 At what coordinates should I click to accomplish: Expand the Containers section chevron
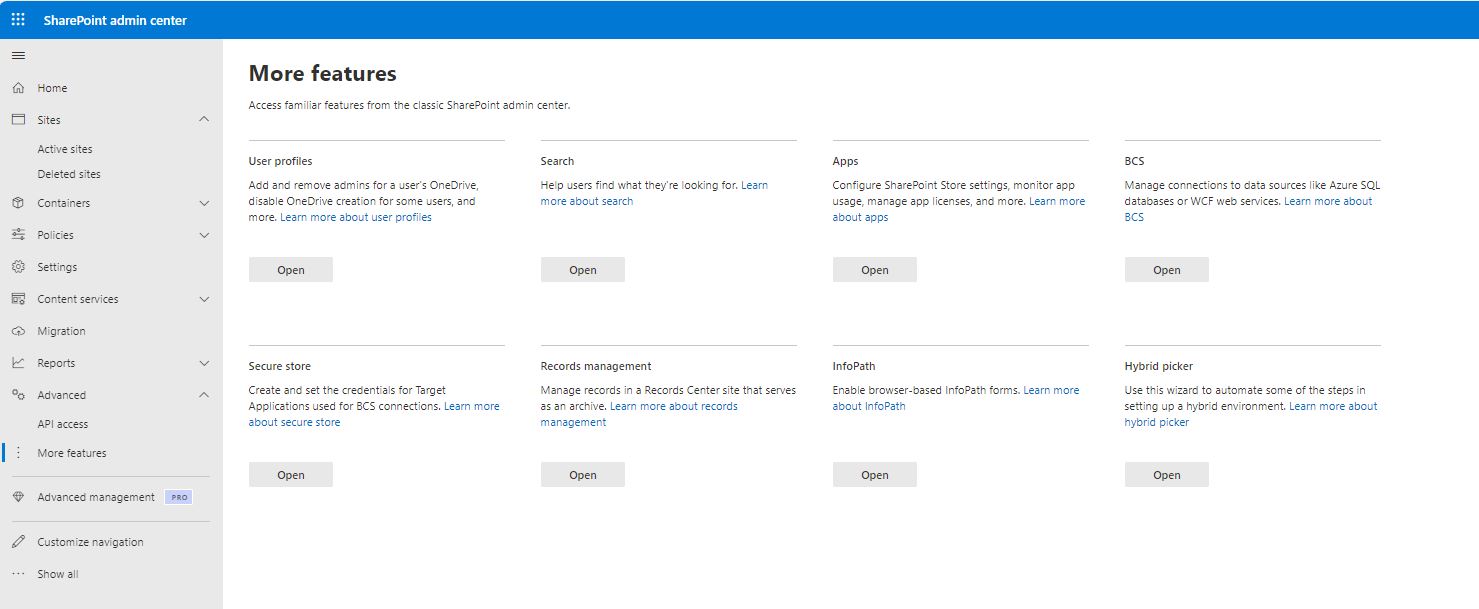pyautogui.click(x=204, y=203)
